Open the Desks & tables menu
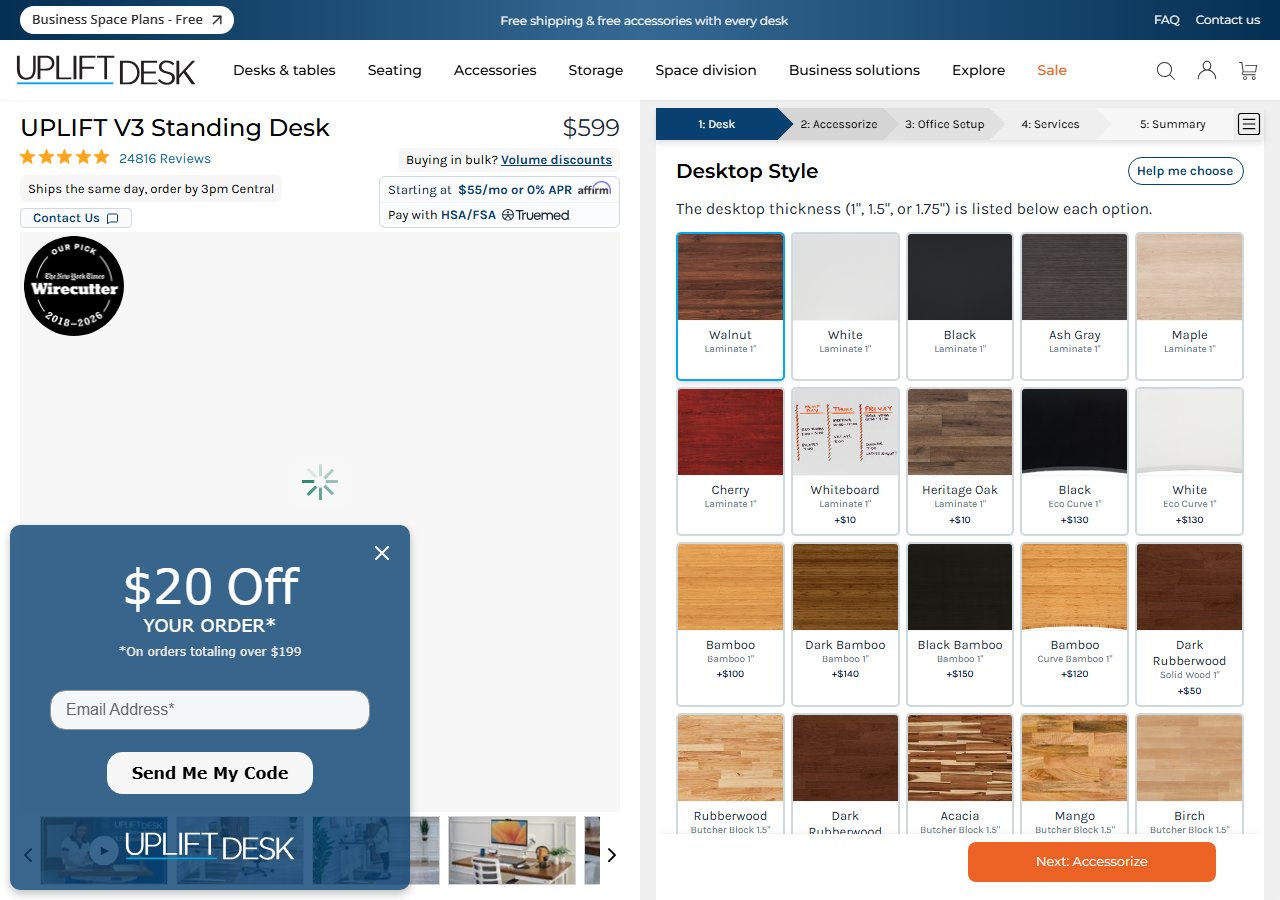1280x900 pixels. pos(284,70)
